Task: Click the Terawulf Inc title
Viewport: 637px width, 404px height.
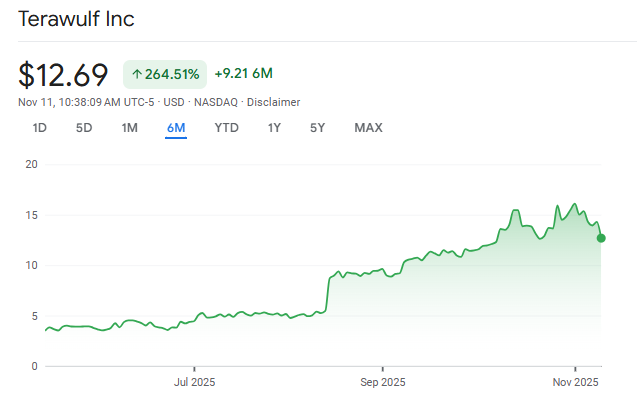Action: 77,19
